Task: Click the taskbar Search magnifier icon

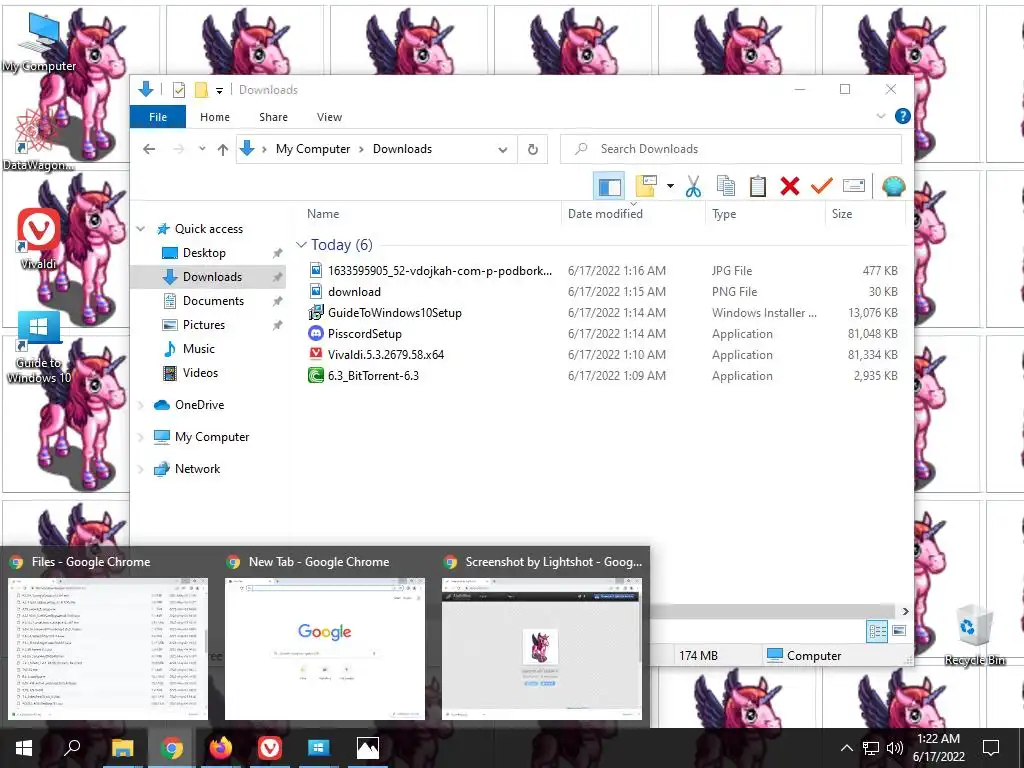Action: click(72, 748)
